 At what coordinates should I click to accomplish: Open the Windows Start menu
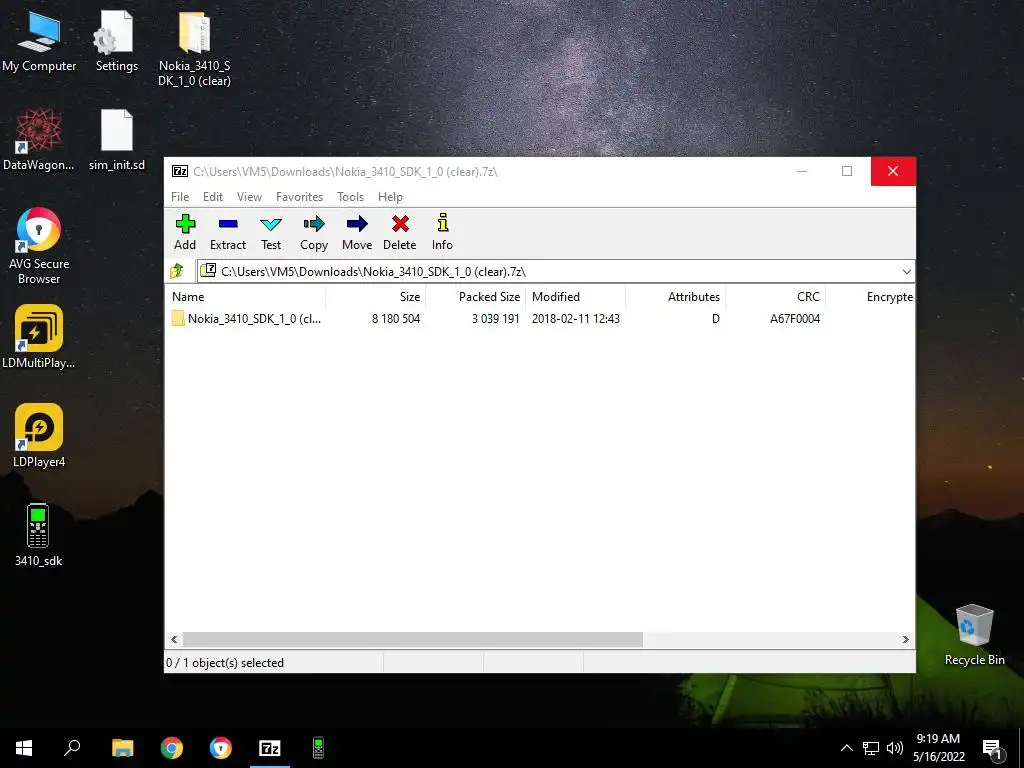pyautogui.click(x=24, y=748)
